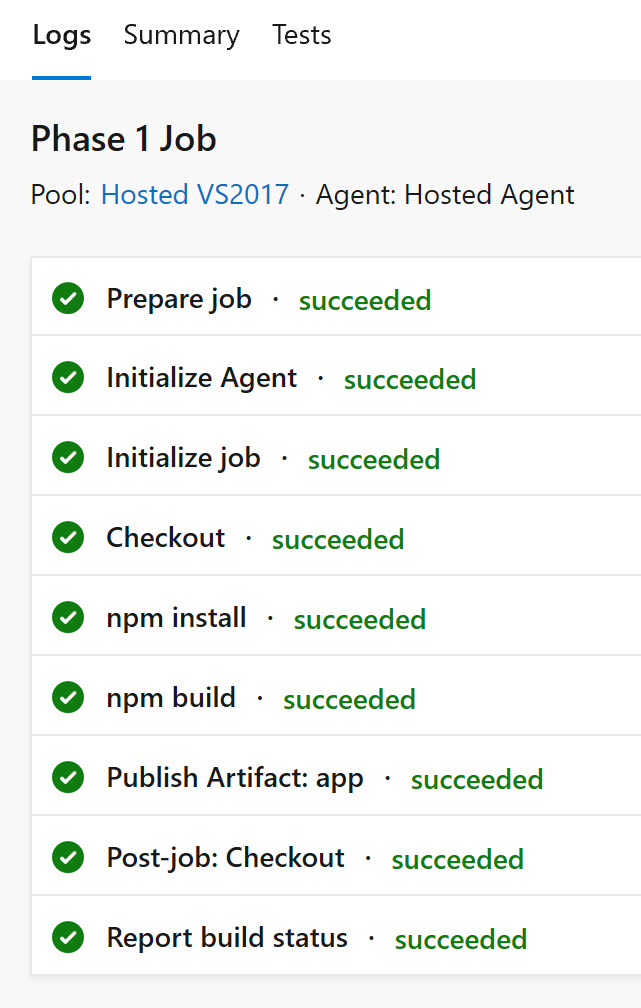Click the green status icon for Checkout
This screenshot has height=1008, width=641.
68,537
